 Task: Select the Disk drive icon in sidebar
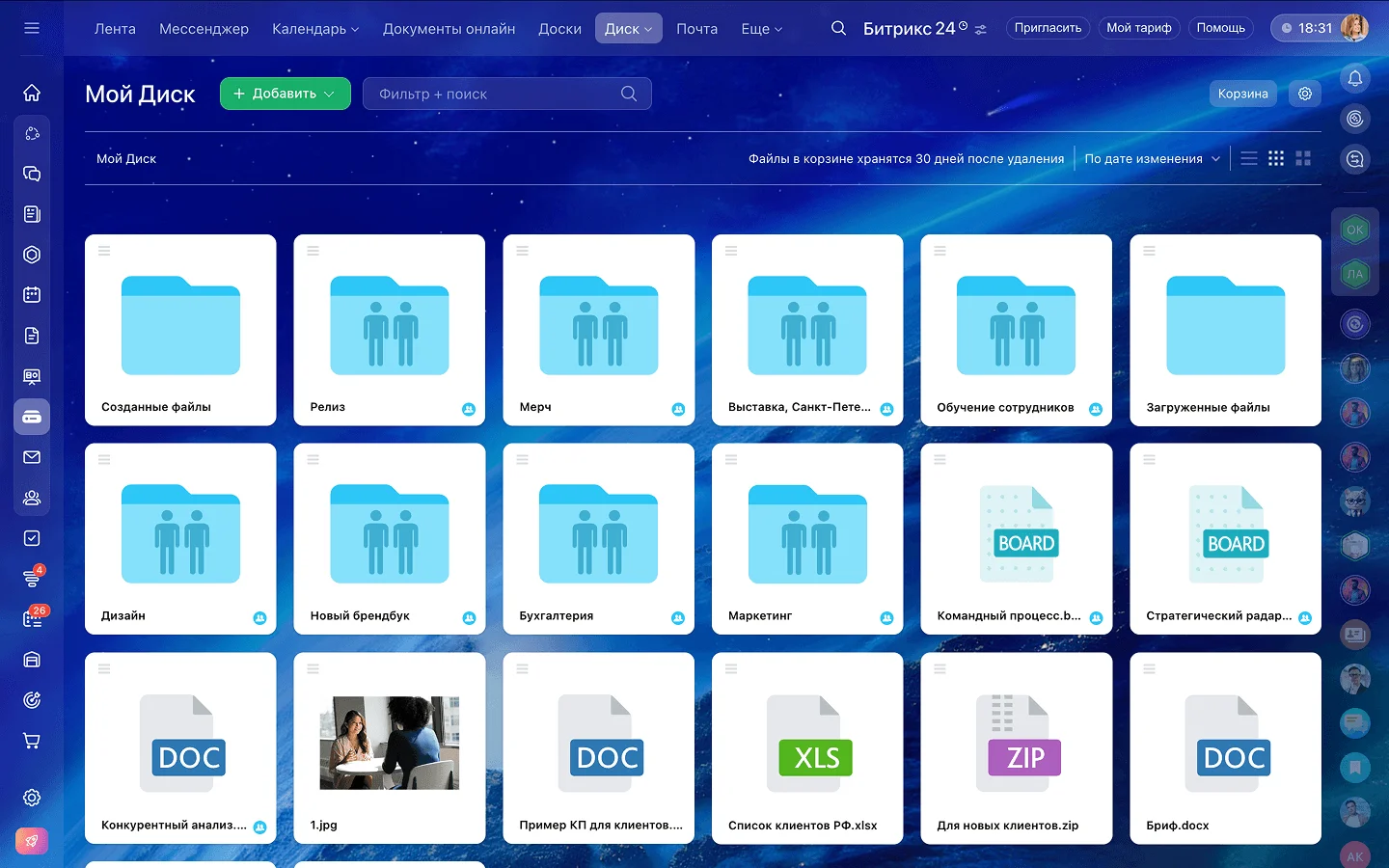32,417
